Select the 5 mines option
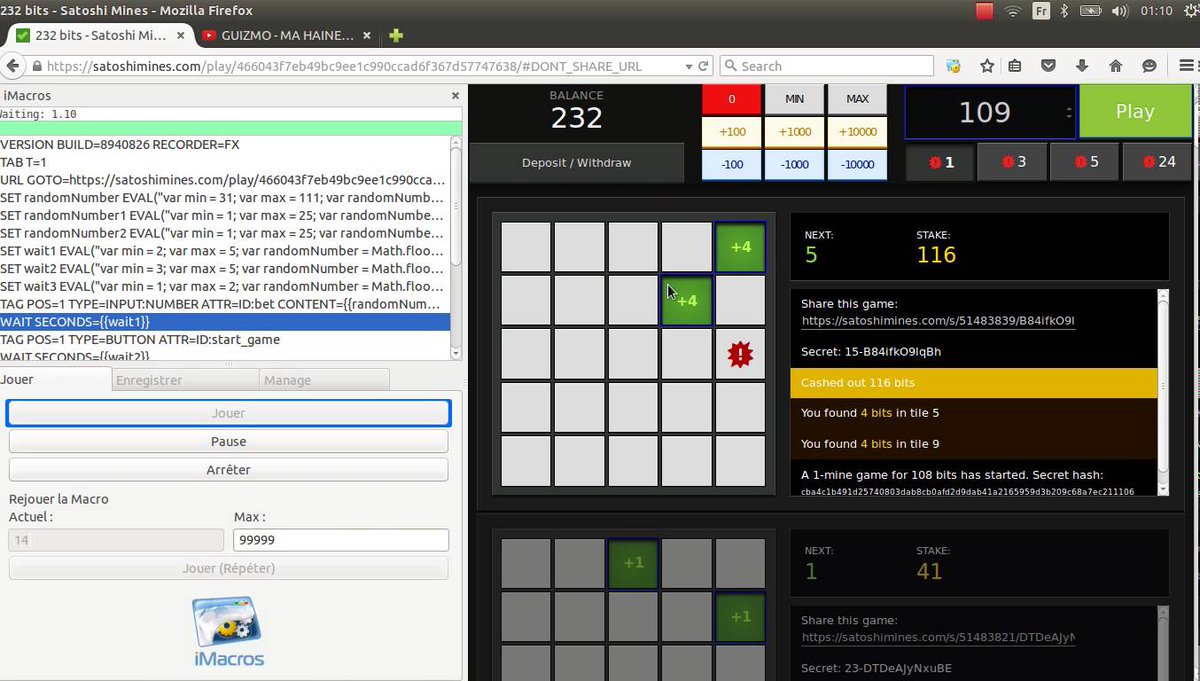The width and height of the screenshot is (1200, 681). pos(1084,161)
